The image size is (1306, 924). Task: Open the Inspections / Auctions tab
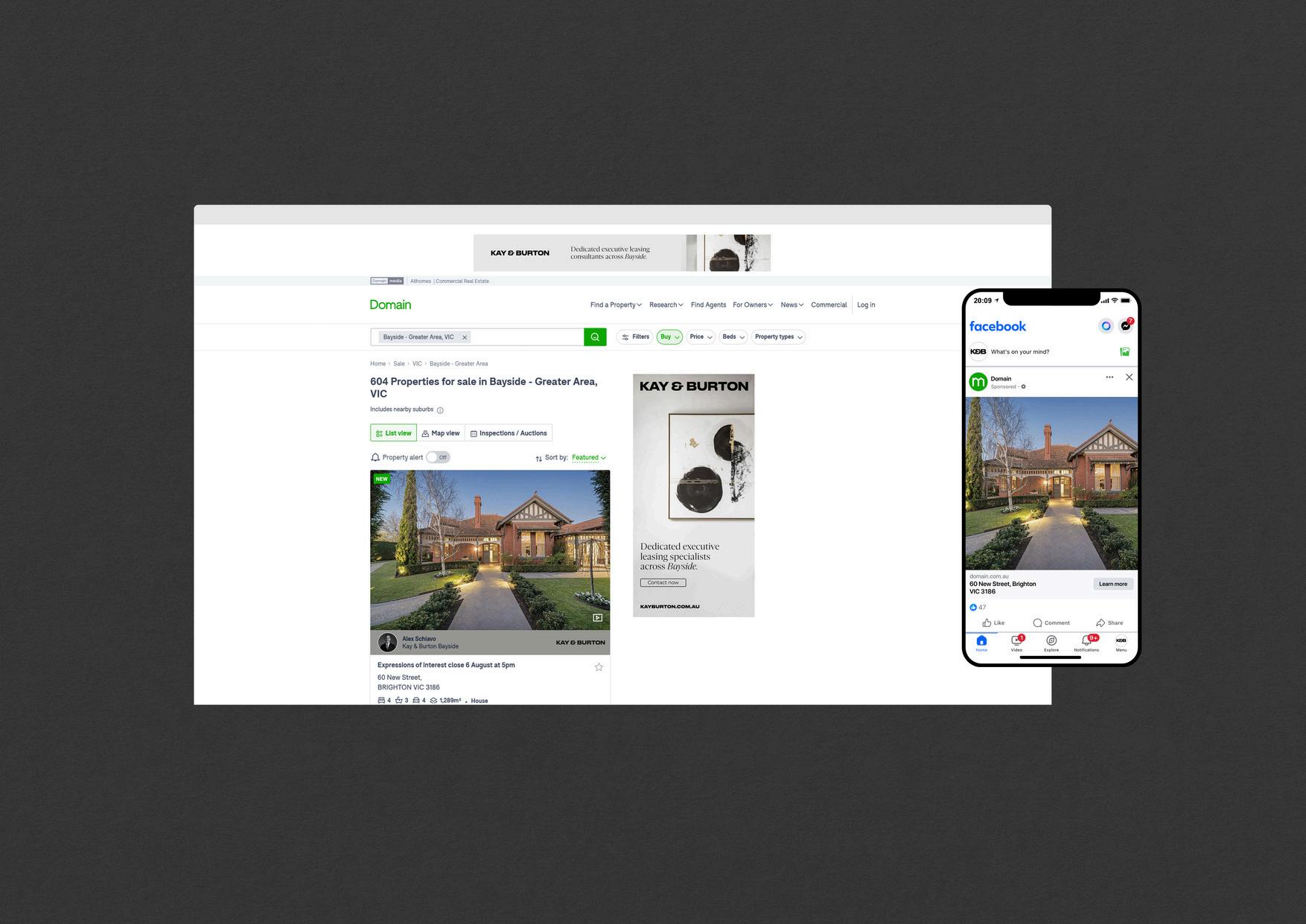click(x=509, y=433)
